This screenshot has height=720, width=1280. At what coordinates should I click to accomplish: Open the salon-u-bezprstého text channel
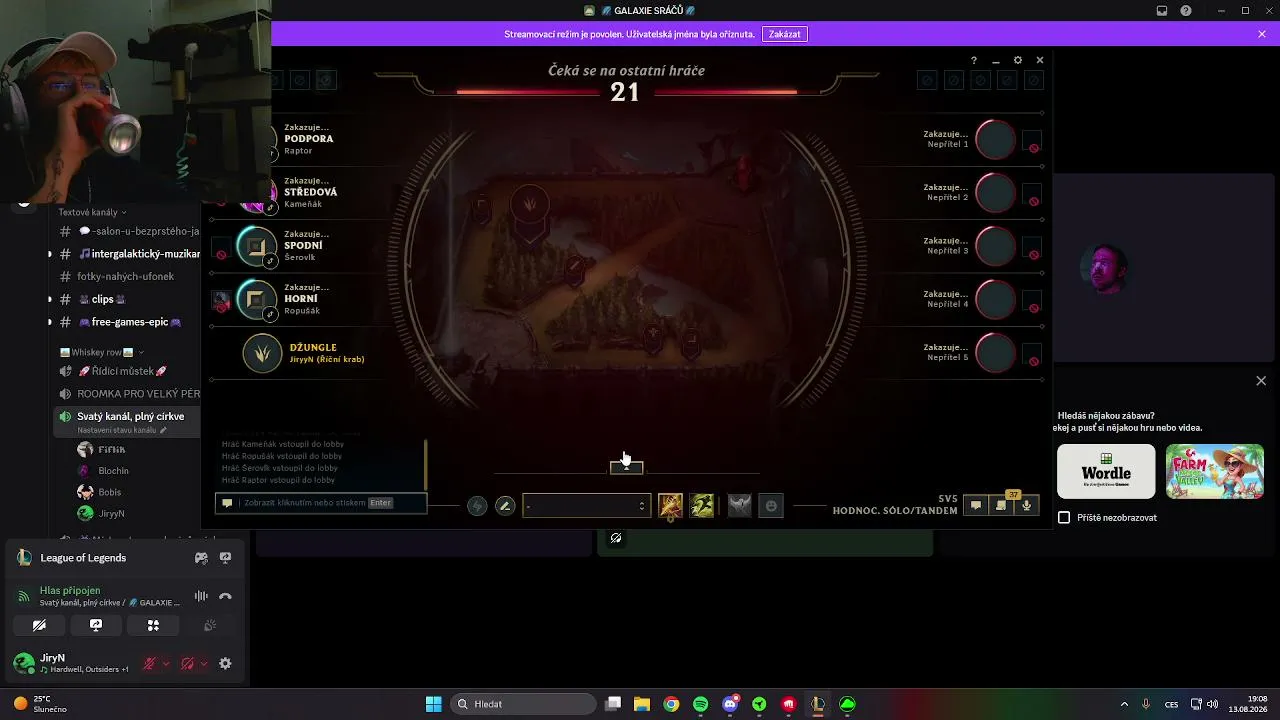pyautogui.click(x=128, y=231)
